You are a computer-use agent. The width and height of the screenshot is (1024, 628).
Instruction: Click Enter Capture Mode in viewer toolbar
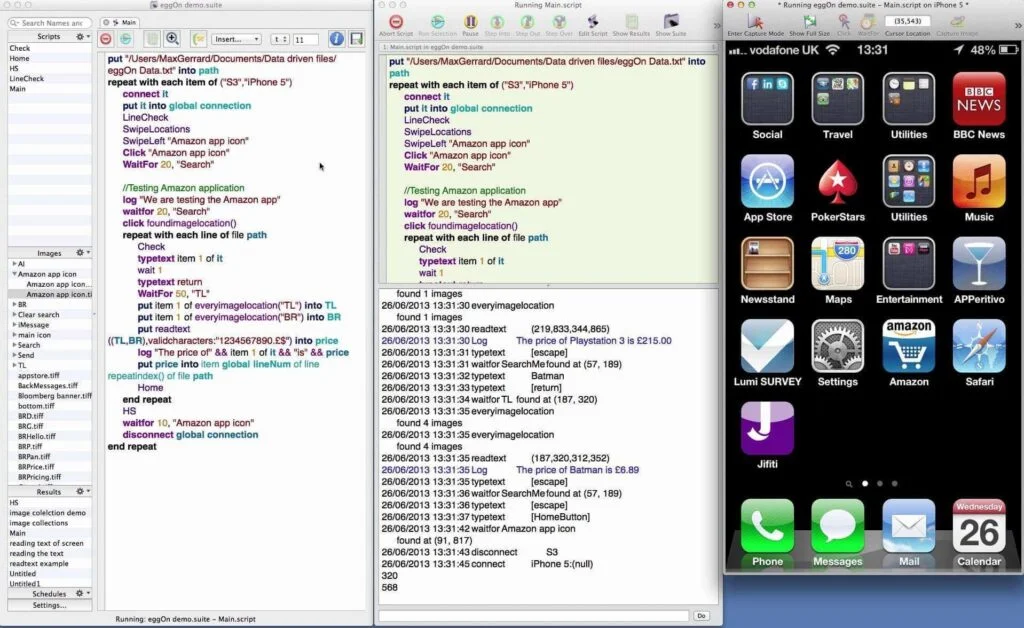pyautogui.click(x=755, y=25)
